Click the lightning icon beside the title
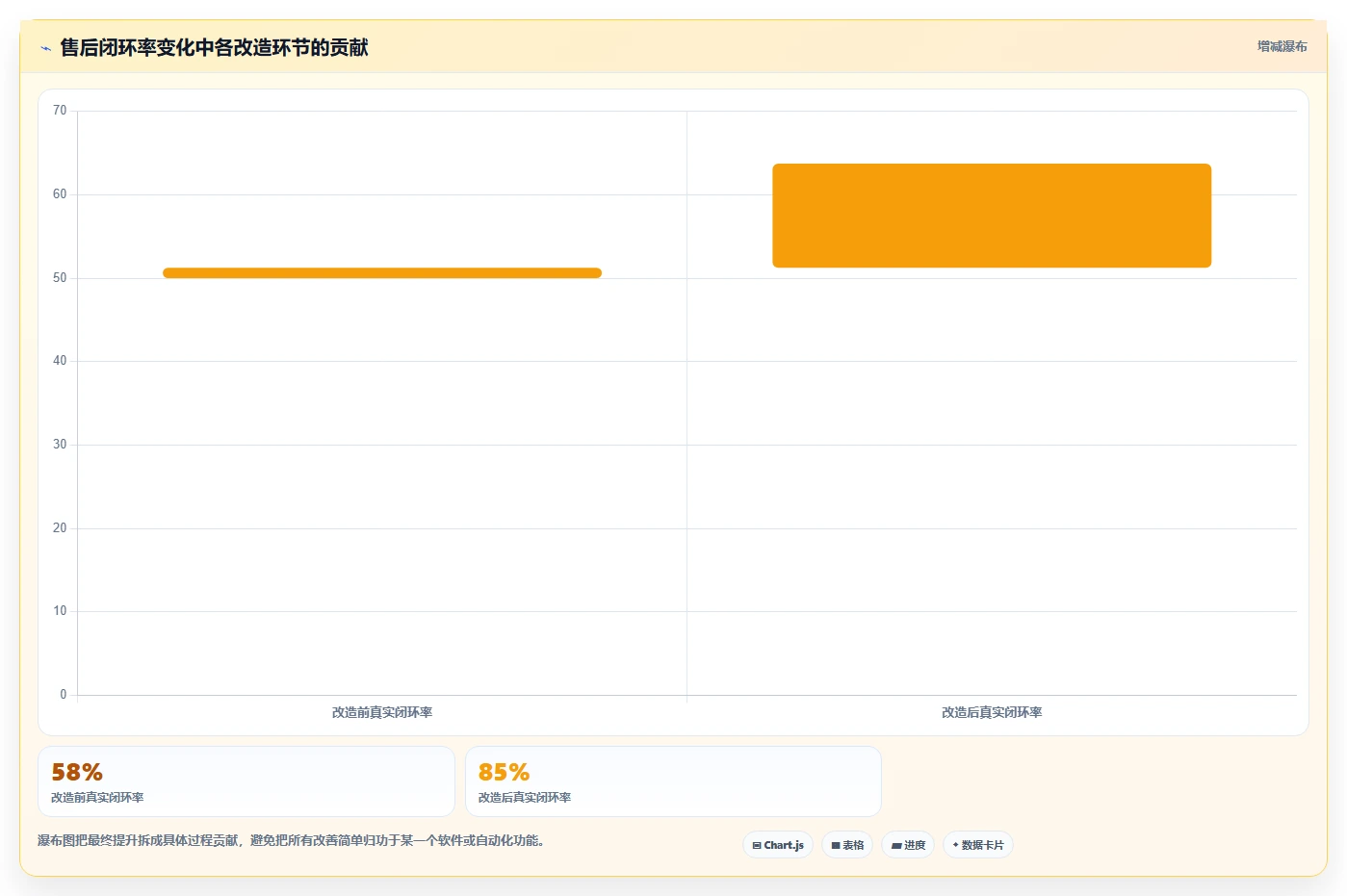 pos(45,48)
